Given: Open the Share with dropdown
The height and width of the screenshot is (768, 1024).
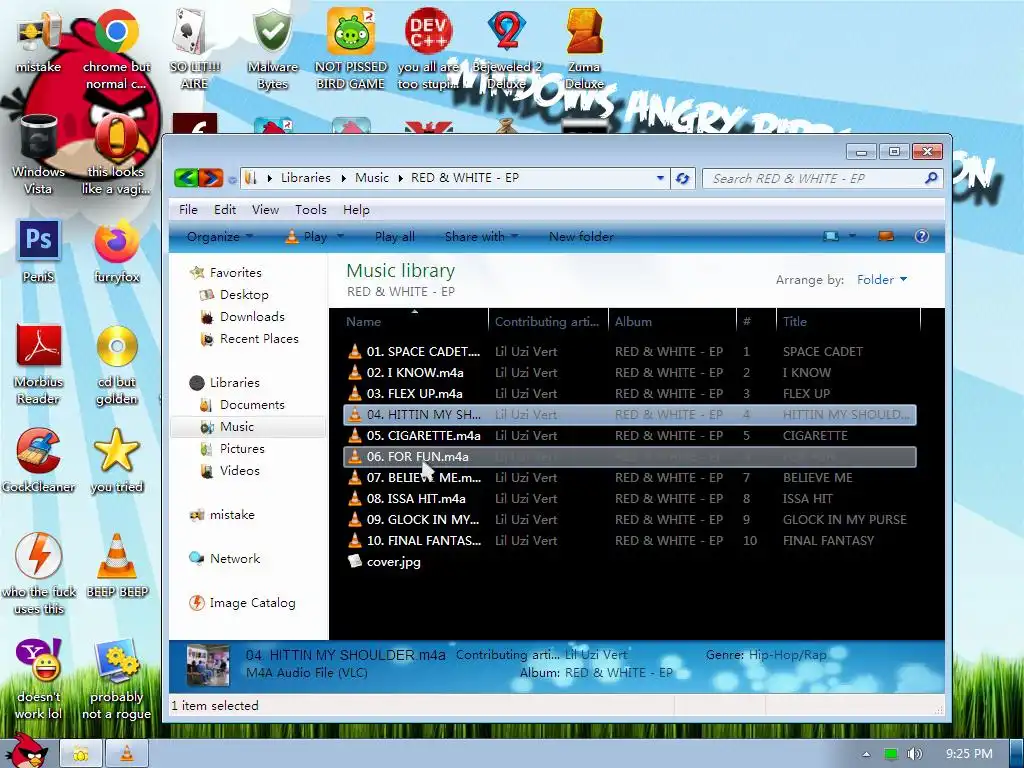Looking at the screenshot, I should coord(481,236).
